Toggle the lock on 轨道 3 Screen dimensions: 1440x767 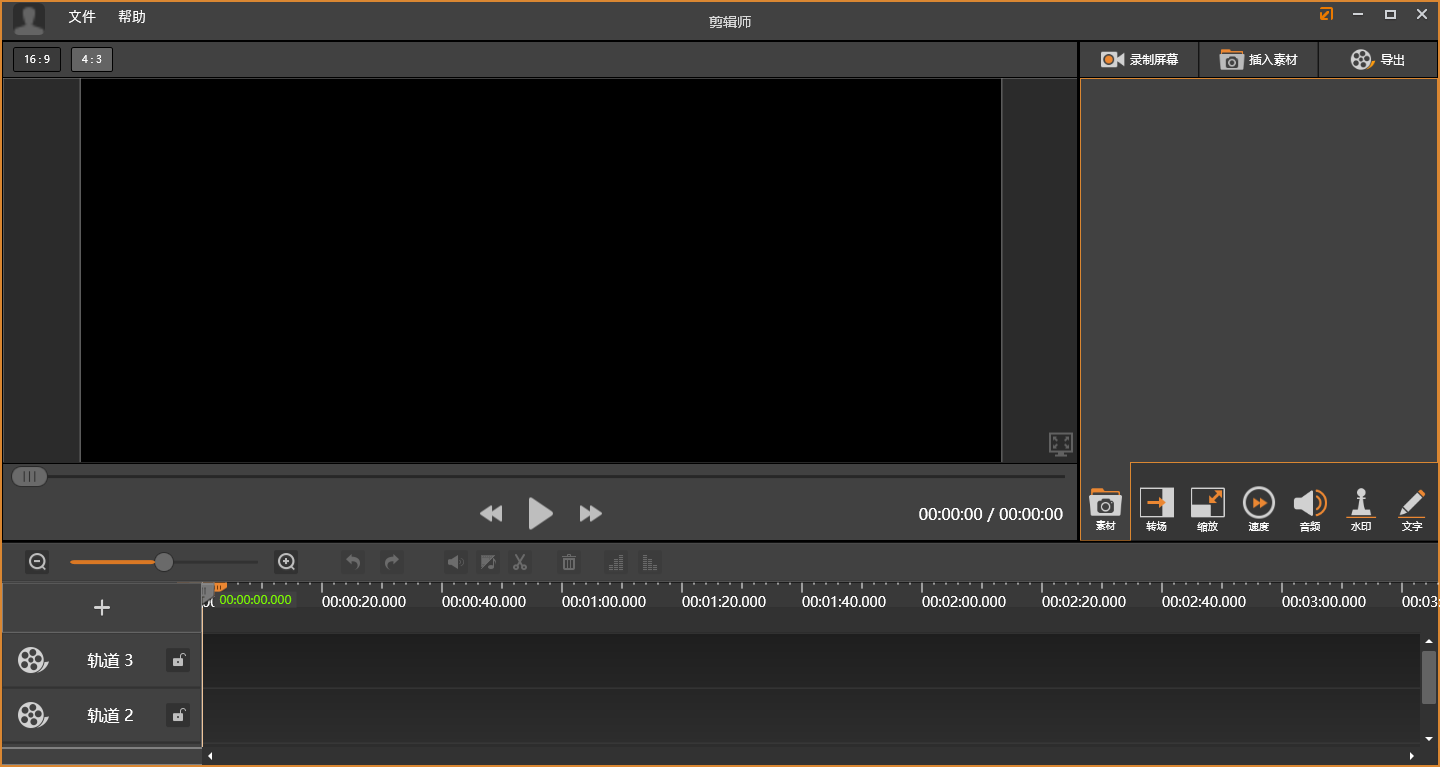pyautogui.click(x=178, y=660)
